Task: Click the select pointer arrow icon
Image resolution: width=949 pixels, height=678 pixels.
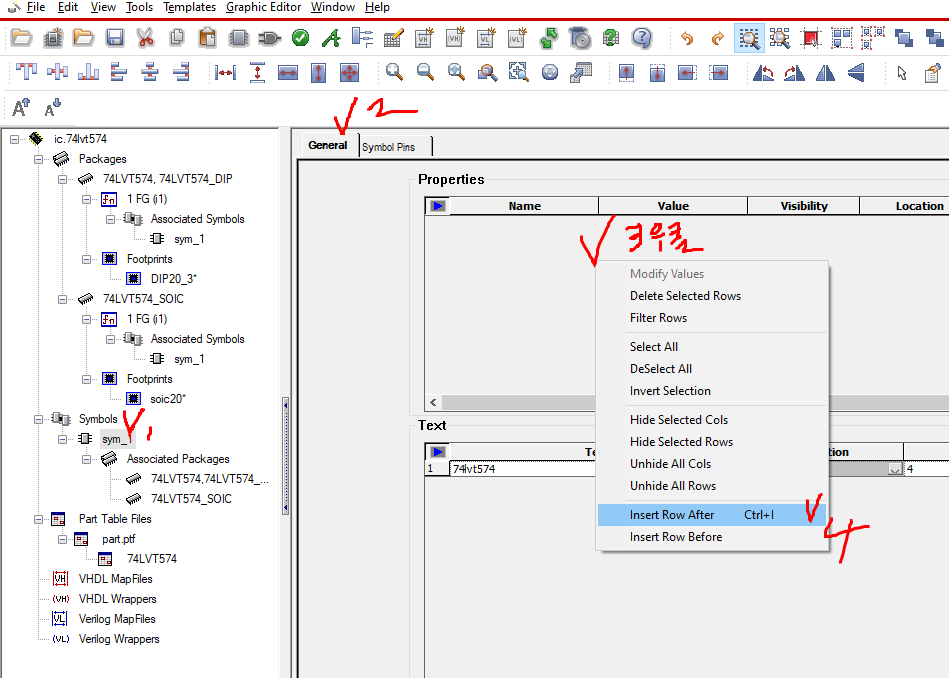Action: 902,73
